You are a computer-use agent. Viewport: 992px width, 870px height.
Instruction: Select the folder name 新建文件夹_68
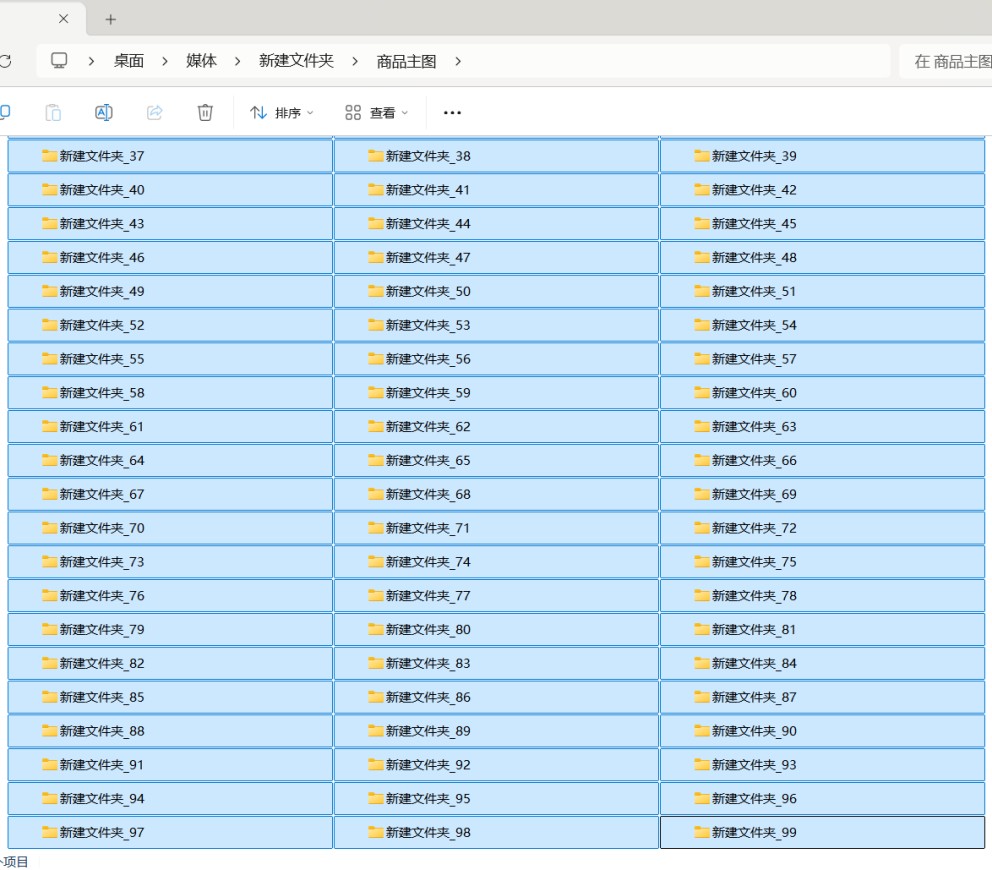click(x=428, y=495)
